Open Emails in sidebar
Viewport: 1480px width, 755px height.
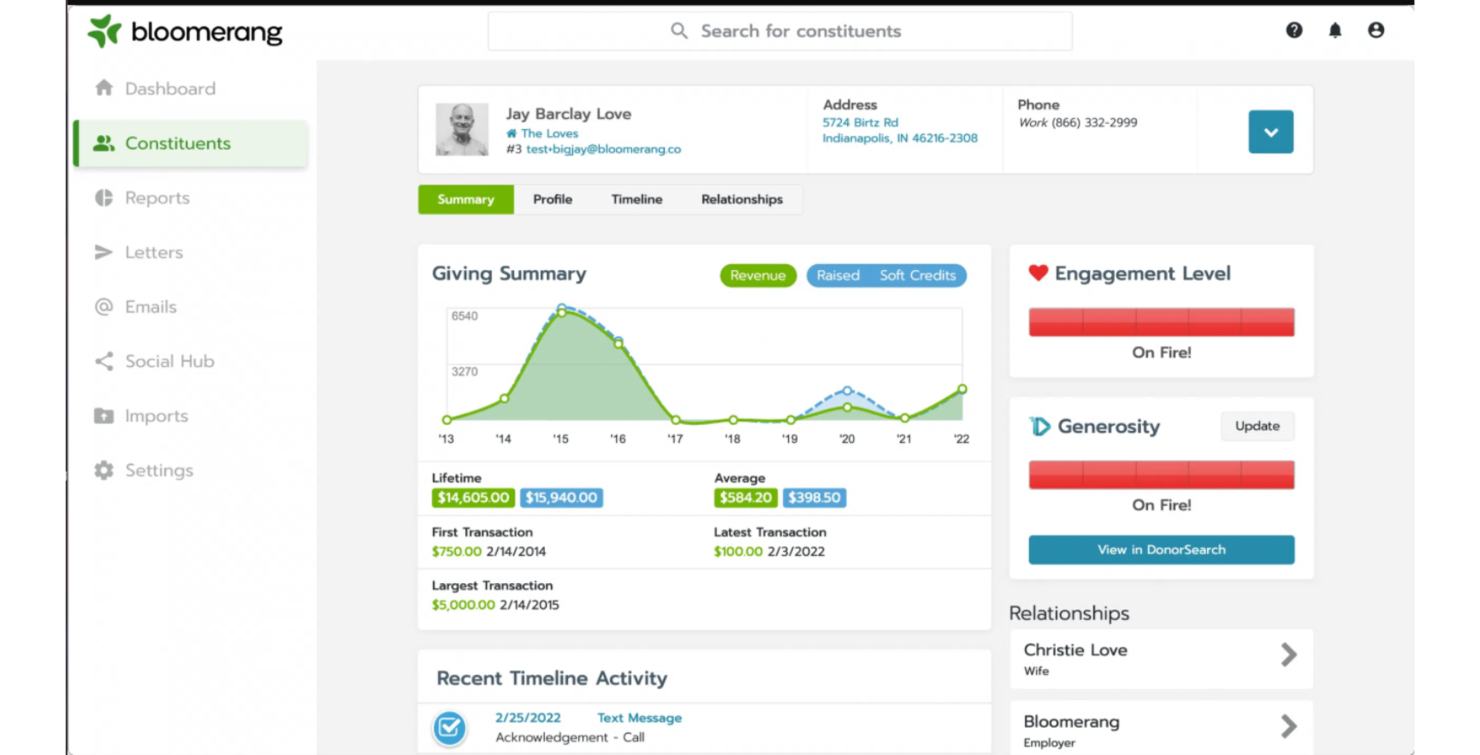pyautogui.click(x=151, y=307)
